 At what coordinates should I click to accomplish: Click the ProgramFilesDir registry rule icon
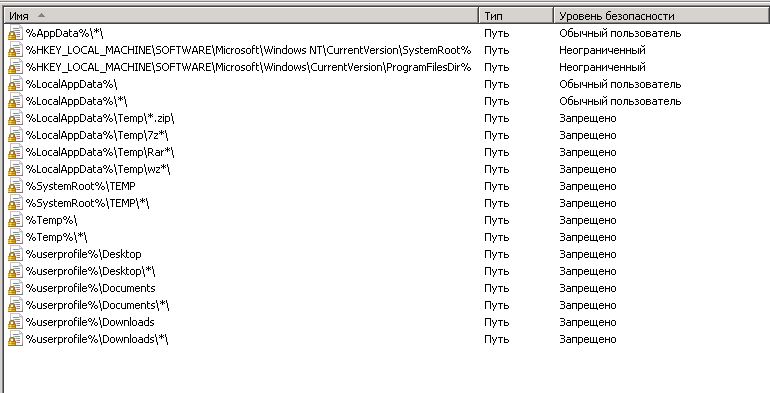15,67
